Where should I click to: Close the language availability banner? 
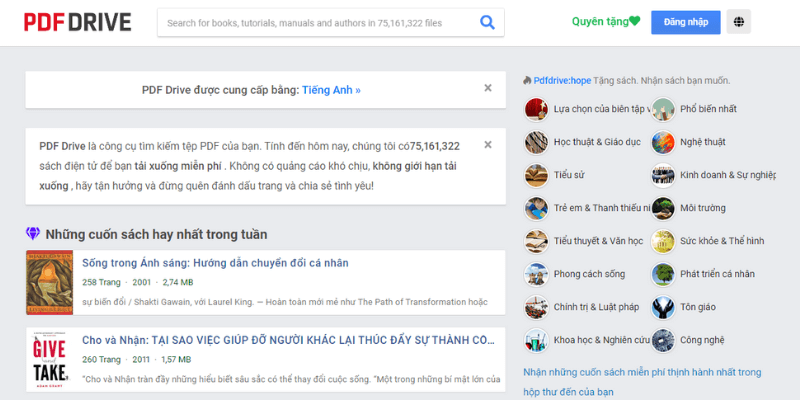pyautogui.click(x=488, y=88)
